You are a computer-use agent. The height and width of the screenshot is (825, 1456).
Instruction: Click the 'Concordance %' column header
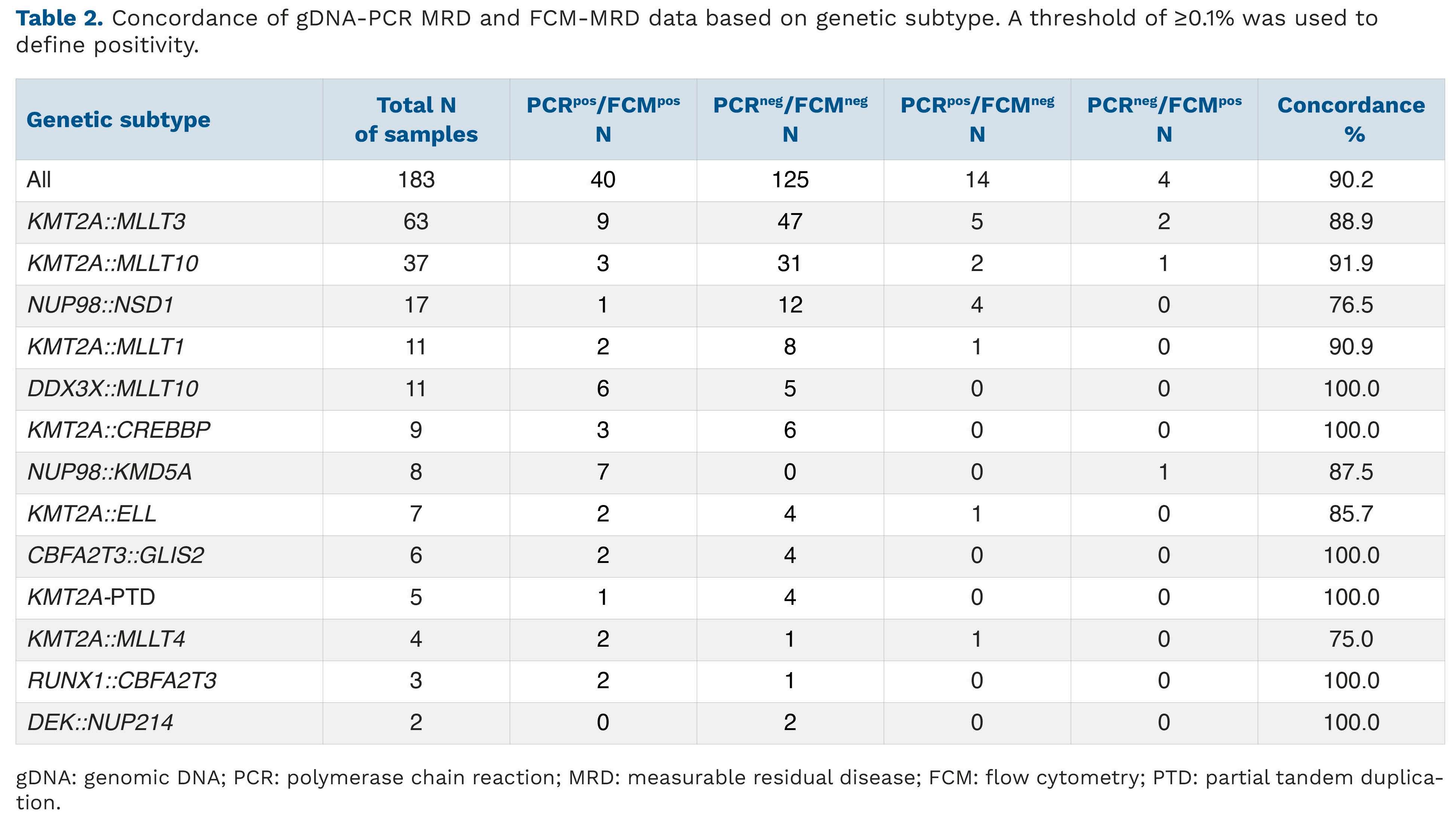click(1351, 120)
